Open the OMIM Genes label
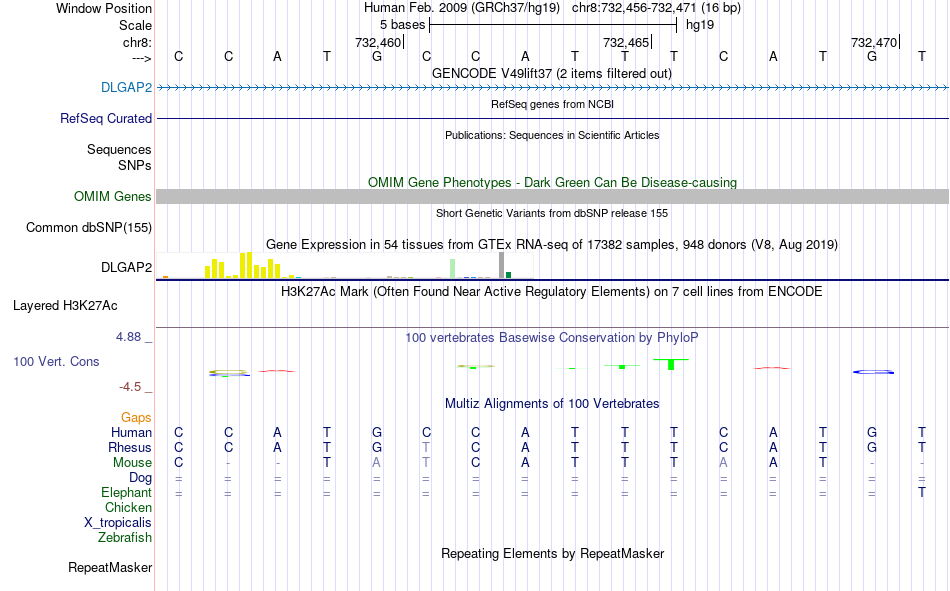Screen dimensions: 950x591 tap(112, 196)
